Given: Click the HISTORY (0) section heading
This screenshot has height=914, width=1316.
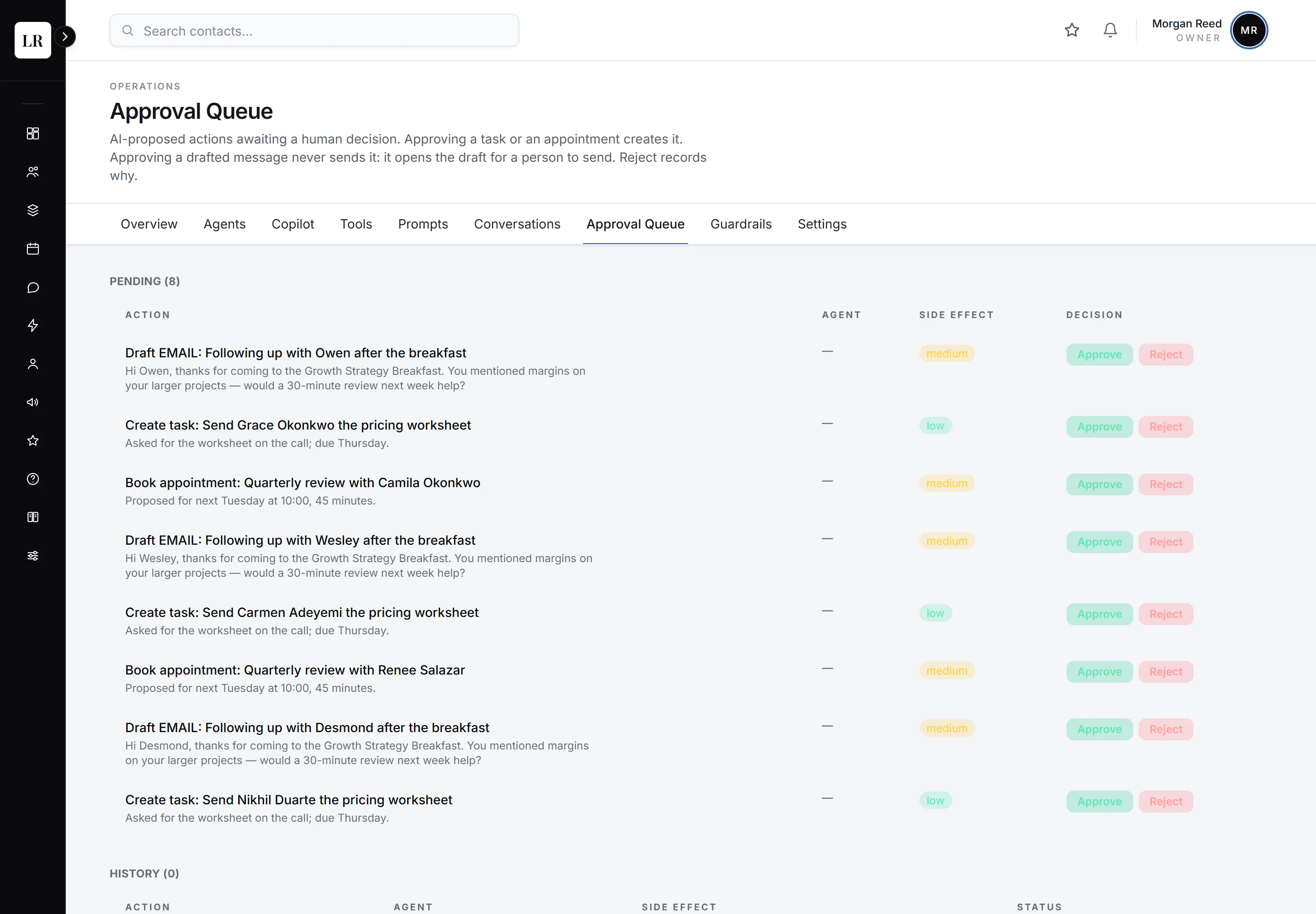Looking at the screenshot, I should [144, 873].
